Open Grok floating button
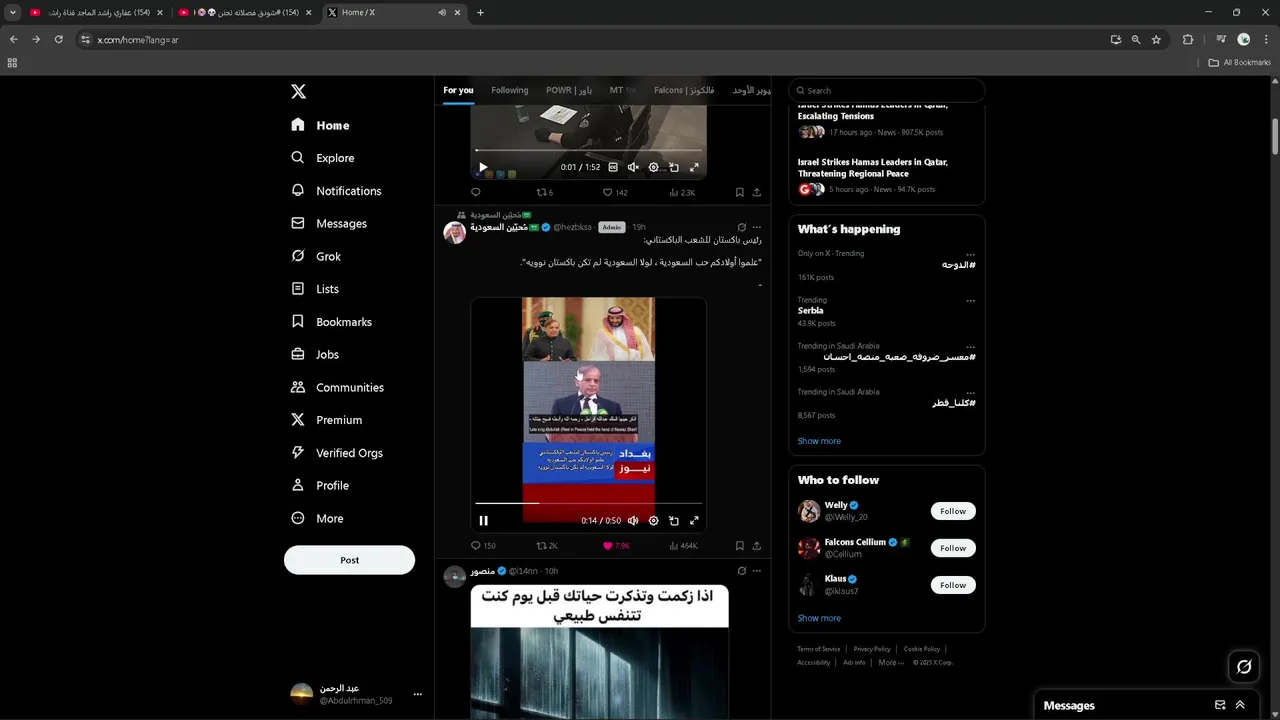The width and height of the screenshot is (1280, 720). point(1244,666)
